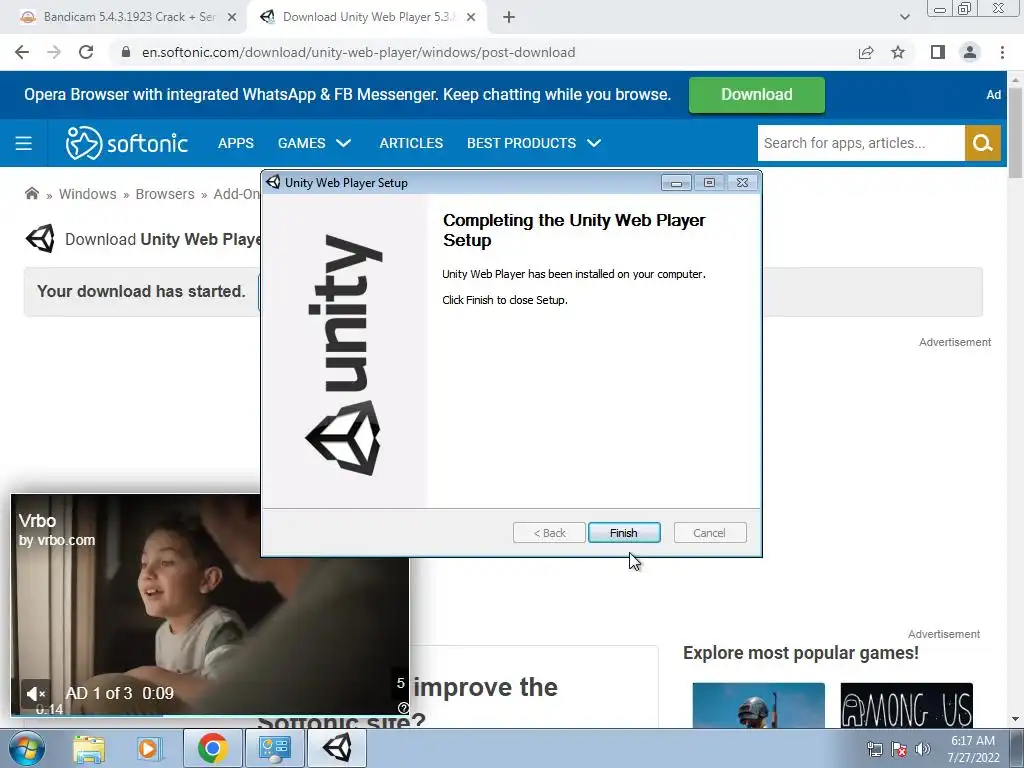The height and width of the screenshot is (768, 1024).
Task: Open the Browsers breadcrumb link
Action: 165,194
